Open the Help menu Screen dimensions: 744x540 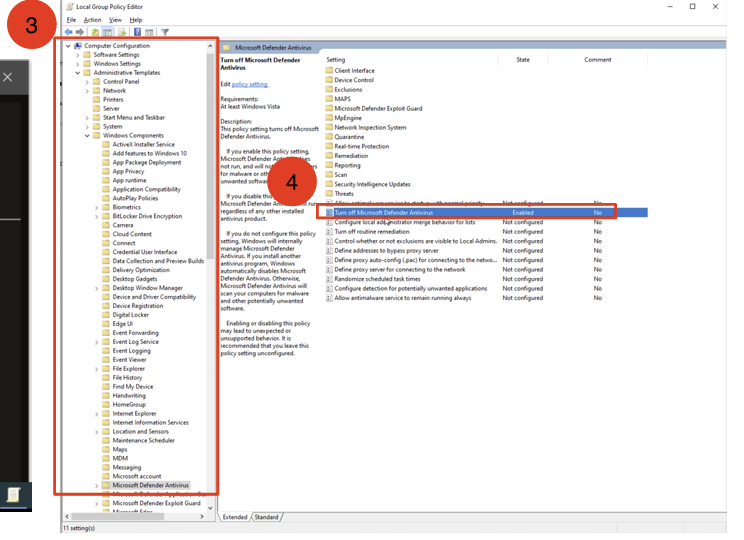[x=136, y=20]
